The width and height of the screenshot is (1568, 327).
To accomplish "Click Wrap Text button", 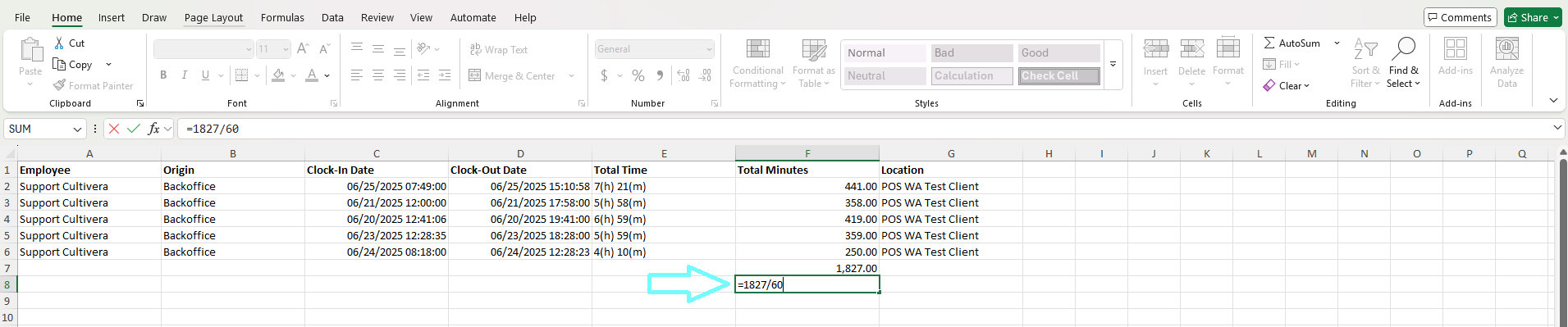I will click(499, 49).
